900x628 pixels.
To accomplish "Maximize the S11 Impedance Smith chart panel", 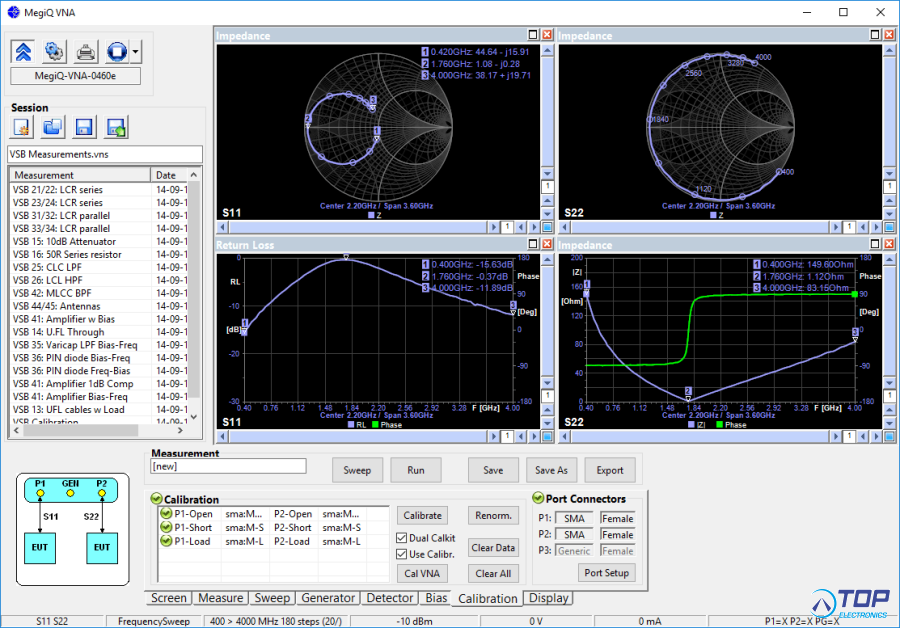I will (x=533, y=35).
